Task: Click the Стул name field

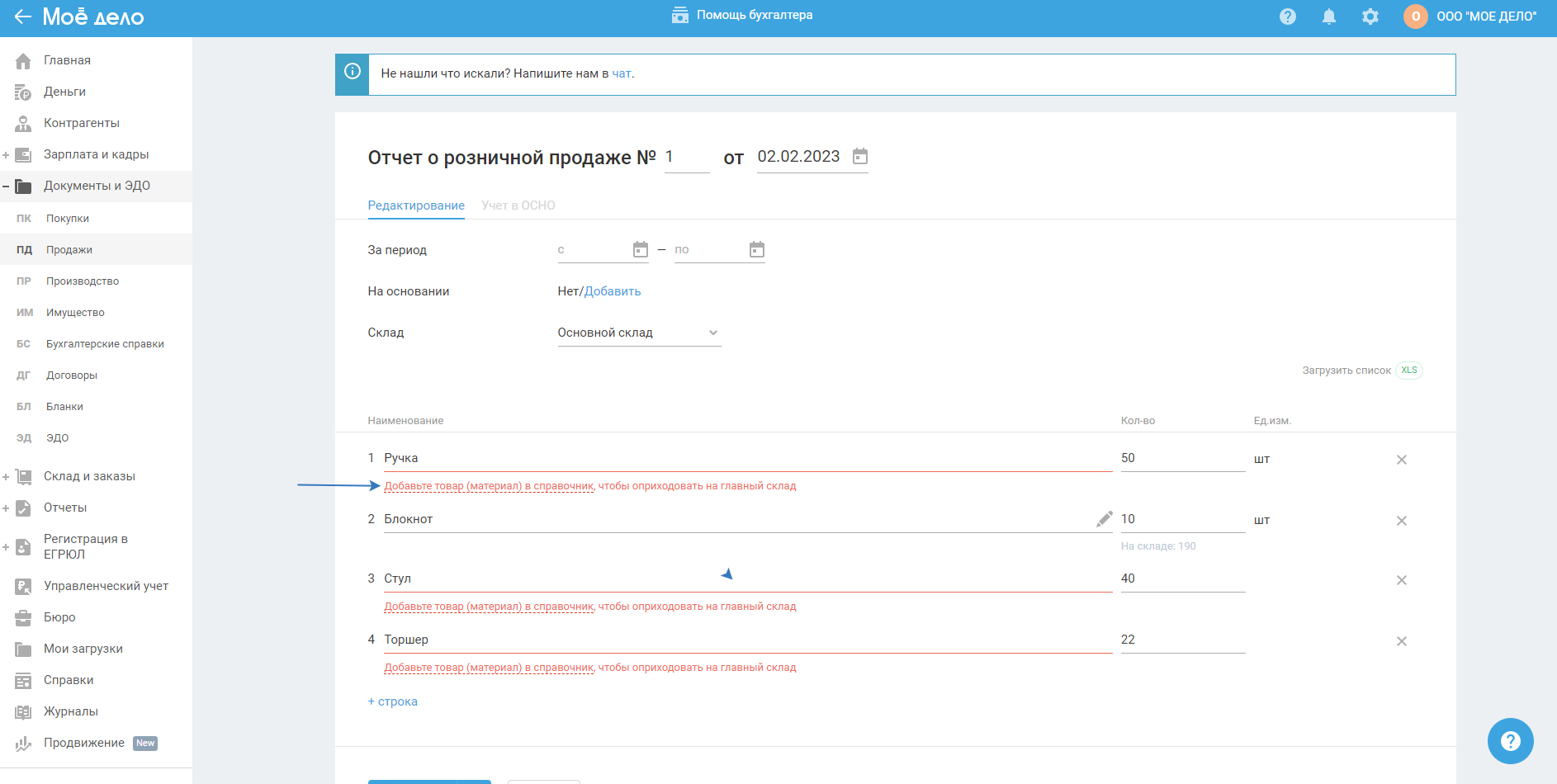Action: (x=748, y=579)
